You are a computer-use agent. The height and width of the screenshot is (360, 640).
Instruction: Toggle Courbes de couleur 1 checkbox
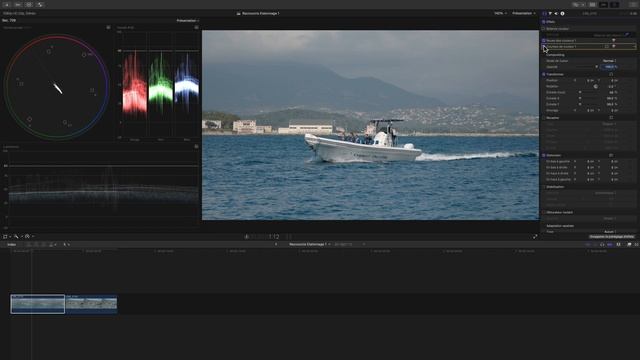point(544,47)
